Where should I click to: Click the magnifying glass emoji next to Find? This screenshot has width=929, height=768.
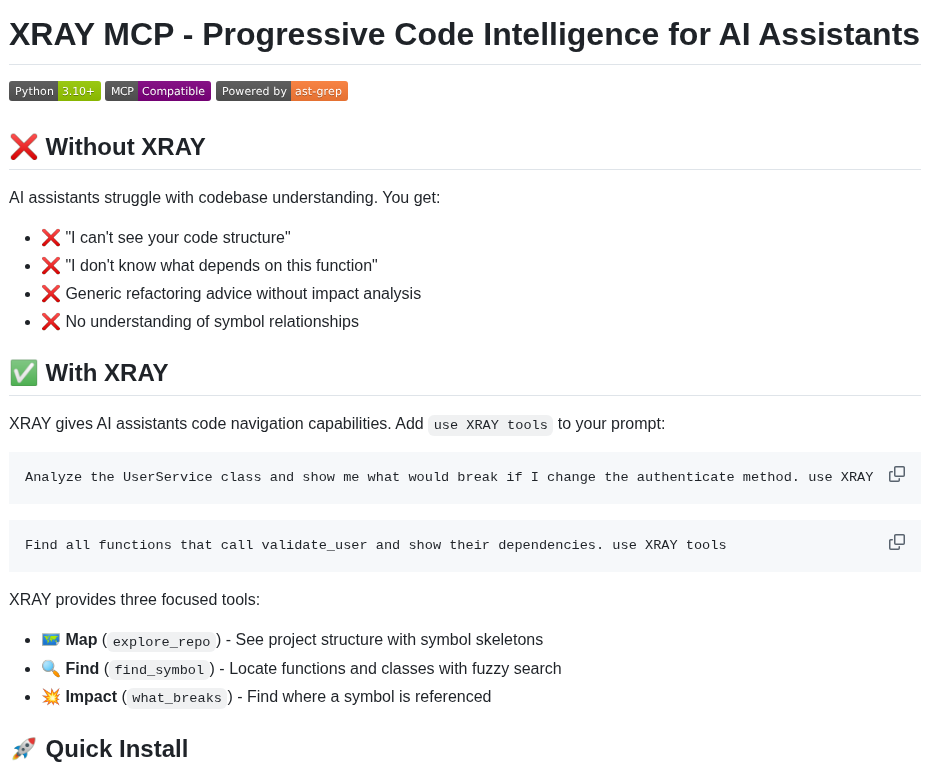tap(51, 668)
